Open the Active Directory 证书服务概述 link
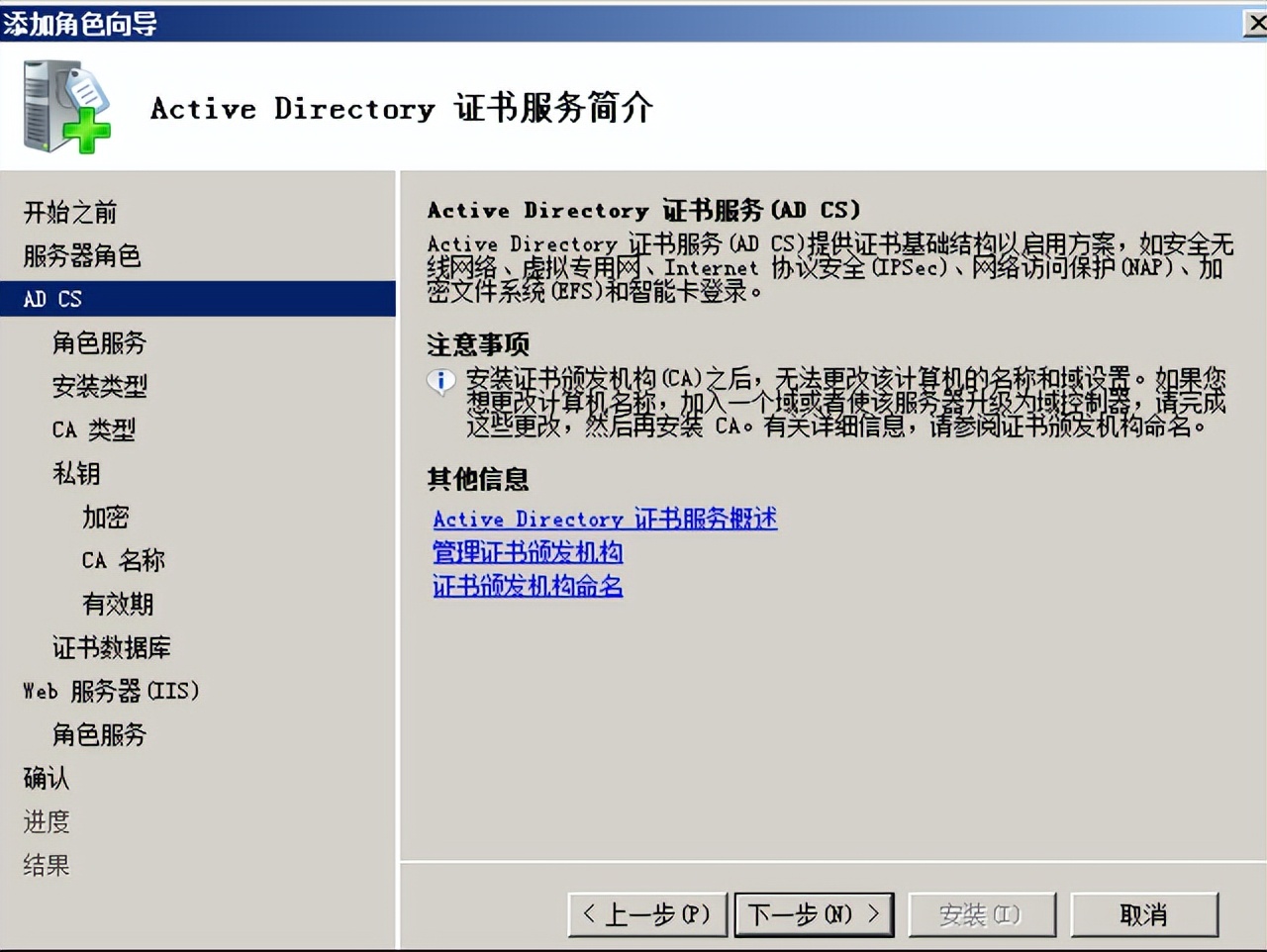Image resolution: width=1267 pixels, height=952 pixels. [x=604, y=519]
